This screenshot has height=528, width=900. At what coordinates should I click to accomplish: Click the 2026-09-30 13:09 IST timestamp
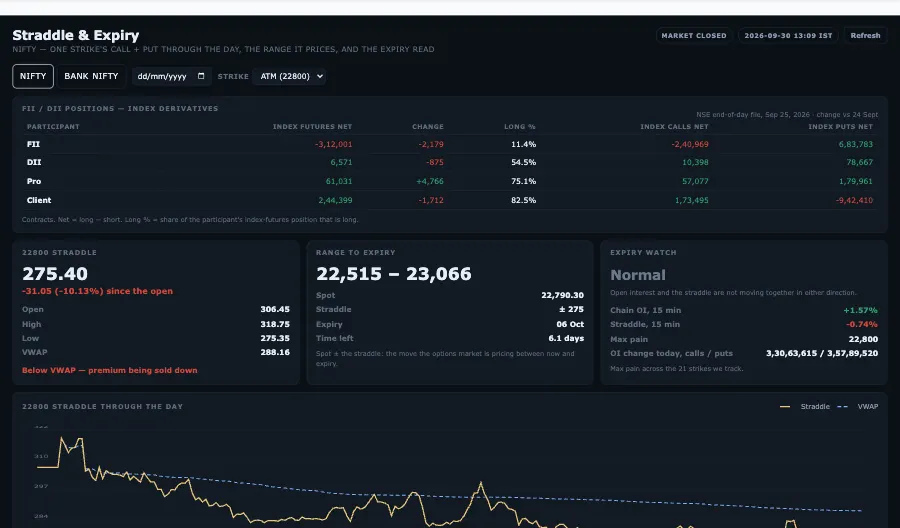[788, 36]
